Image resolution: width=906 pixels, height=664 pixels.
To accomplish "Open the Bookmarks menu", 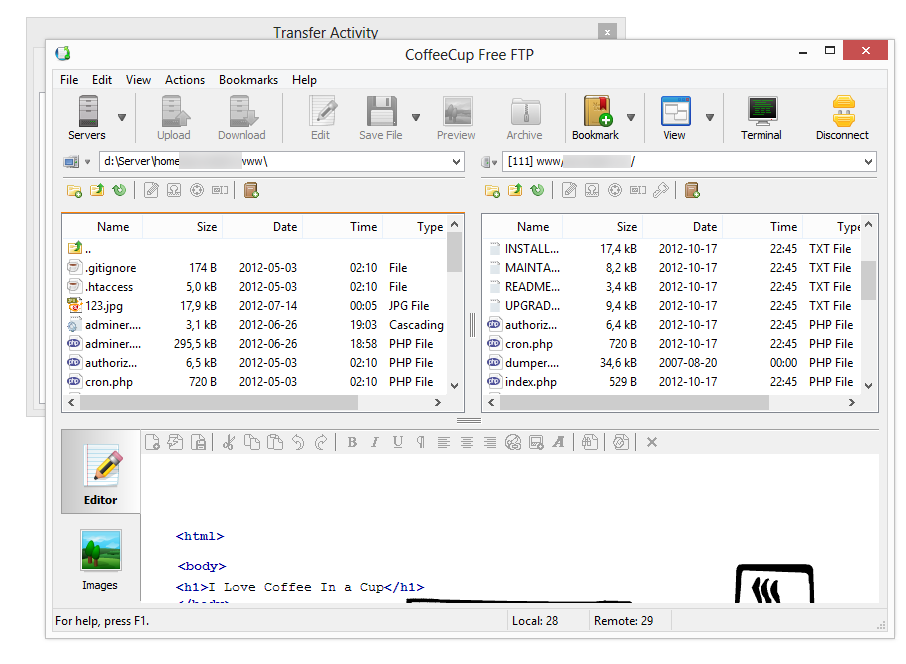I will tap(248, 80).
